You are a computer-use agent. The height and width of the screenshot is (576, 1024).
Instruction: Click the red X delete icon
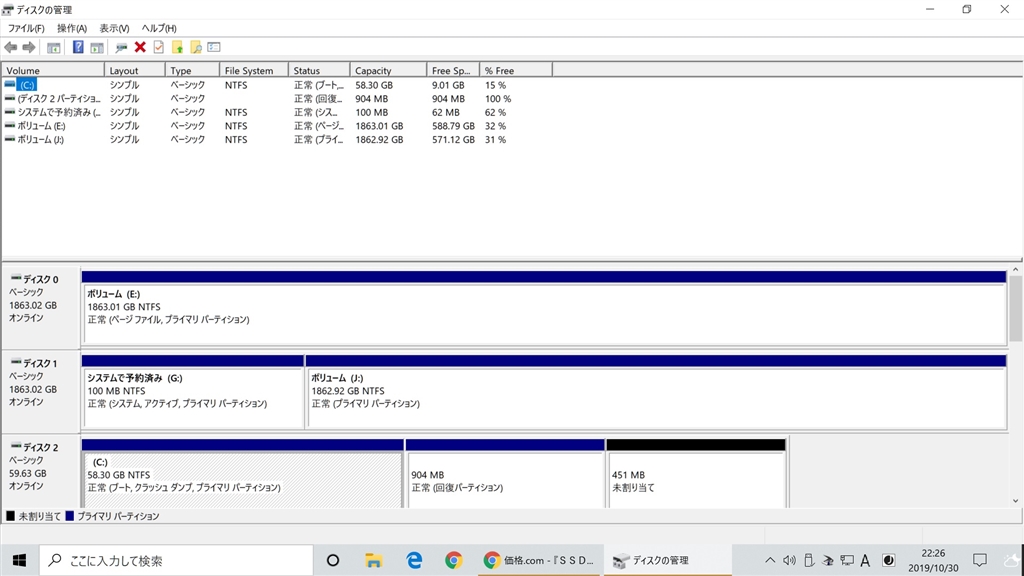pyautogui.click(x=140, y=47)
